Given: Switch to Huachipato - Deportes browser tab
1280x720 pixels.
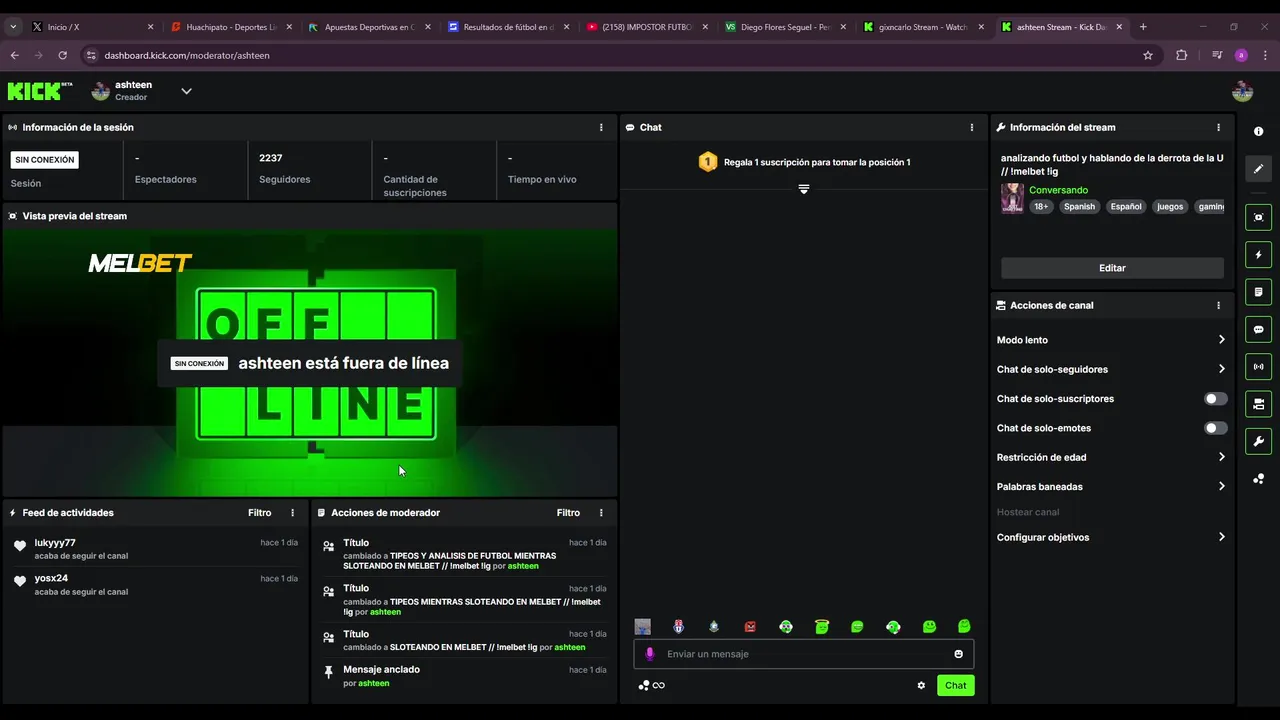Looking at the screenshot, I should pos(230,27).
